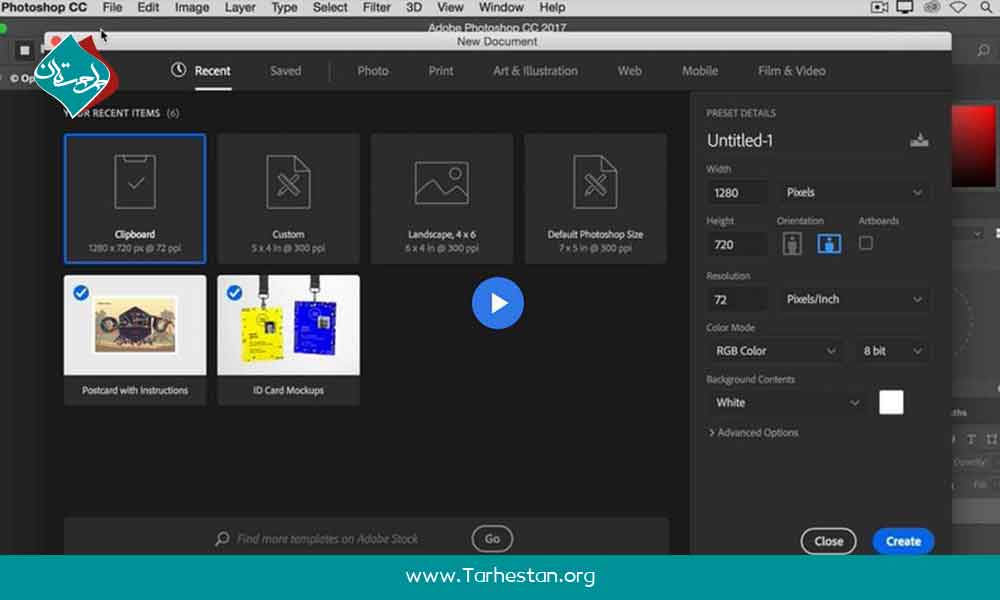Click the save preset icon beside Untitled-1
Viewport: 1000px width, 600px height.
[x=919, y=140]
